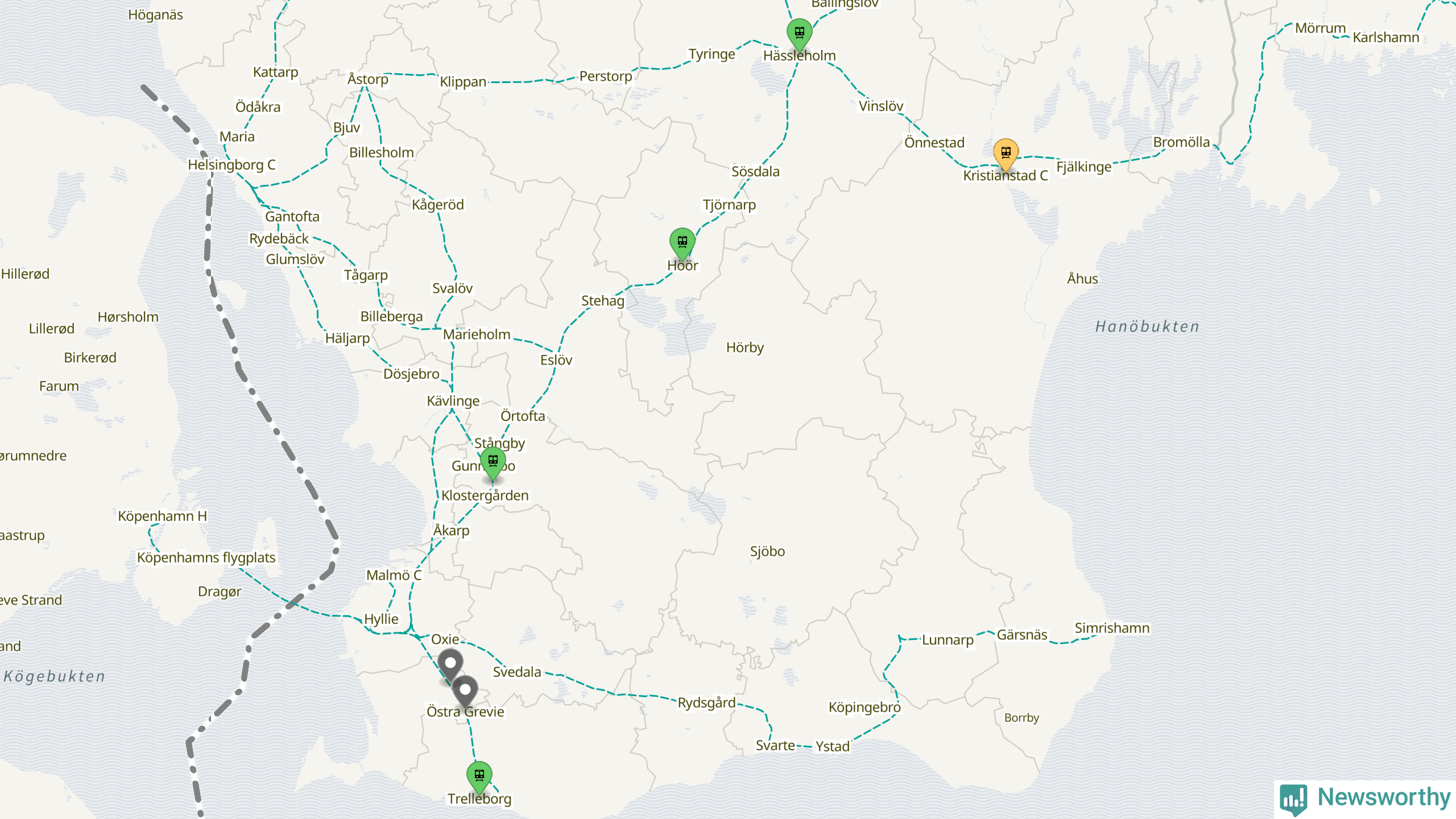This screenshot has height=819, width=1456.
Task: Click the Malmö C station label
Action: [394, 575]
